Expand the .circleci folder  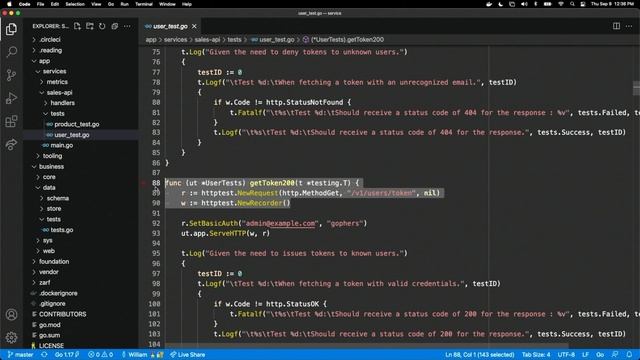pos(50,40)
